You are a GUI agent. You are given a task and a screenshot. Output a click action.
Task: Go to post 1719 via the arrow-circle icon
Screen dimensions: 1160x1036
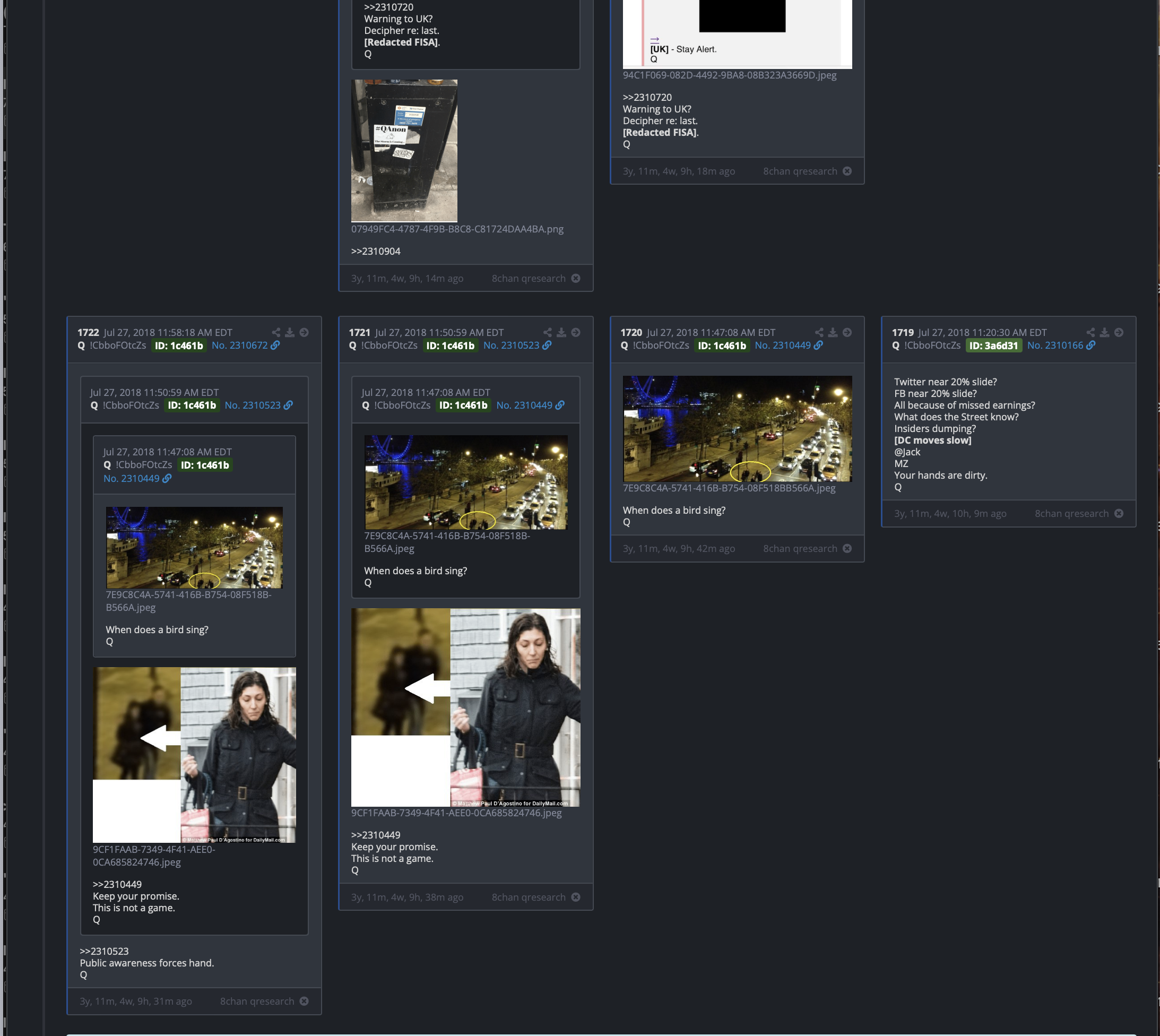point(1119,332)
